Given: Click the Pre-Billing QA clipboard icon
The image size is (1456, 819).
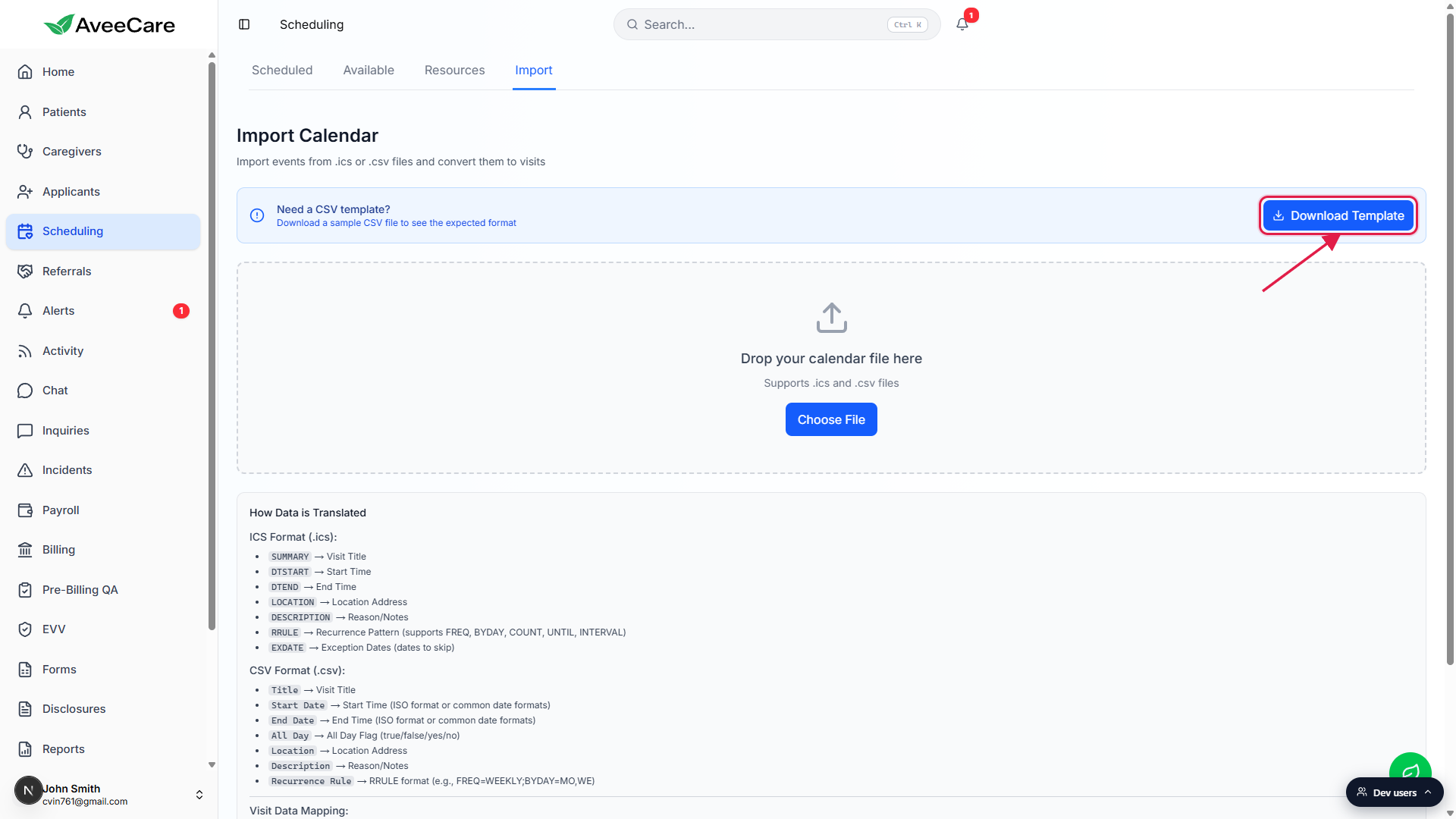Looking at the screenshot, I should (x=25, y=590).
